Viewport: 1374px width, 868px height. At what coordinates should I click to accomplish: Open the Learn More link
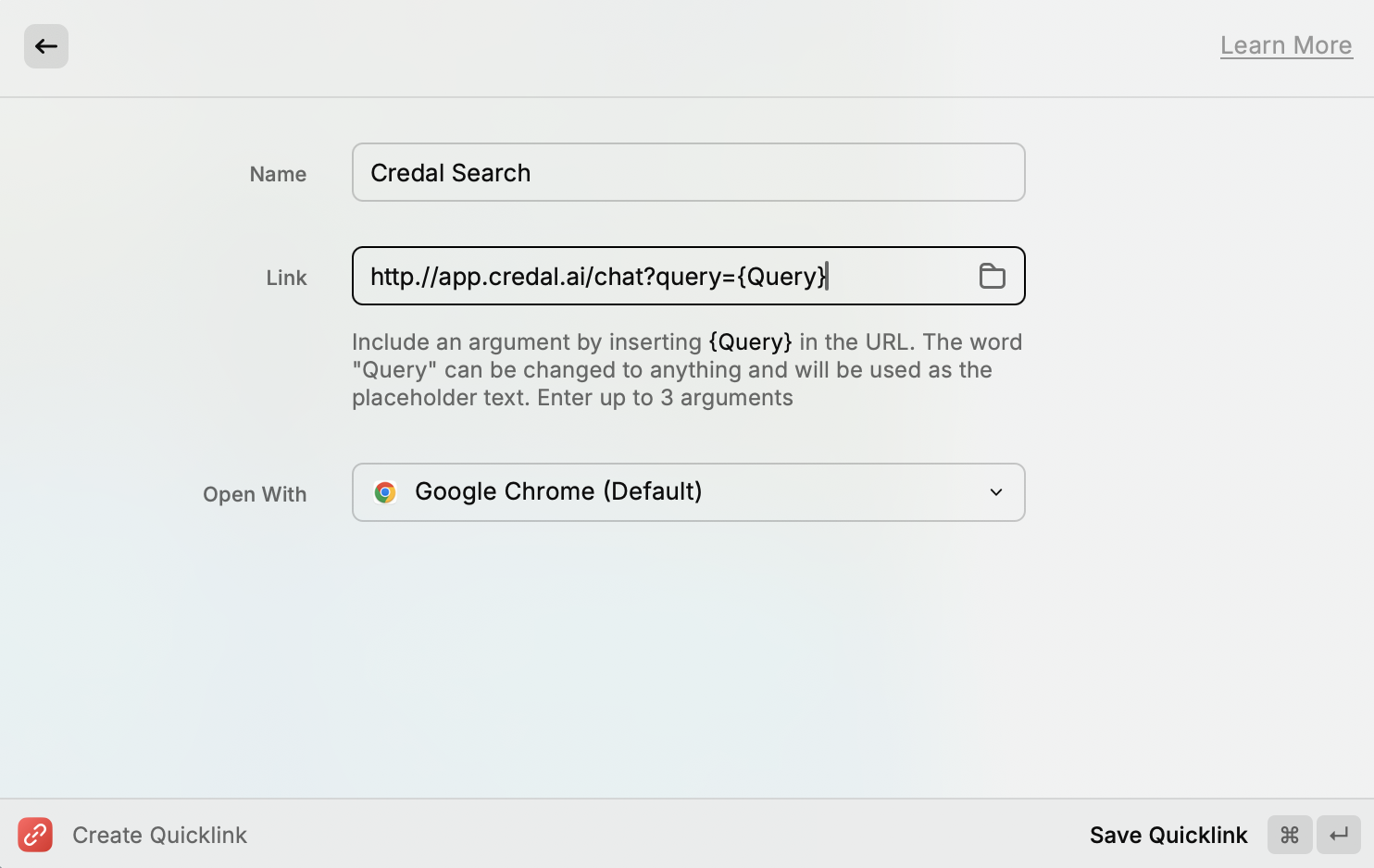click(x=1286, y=45)
